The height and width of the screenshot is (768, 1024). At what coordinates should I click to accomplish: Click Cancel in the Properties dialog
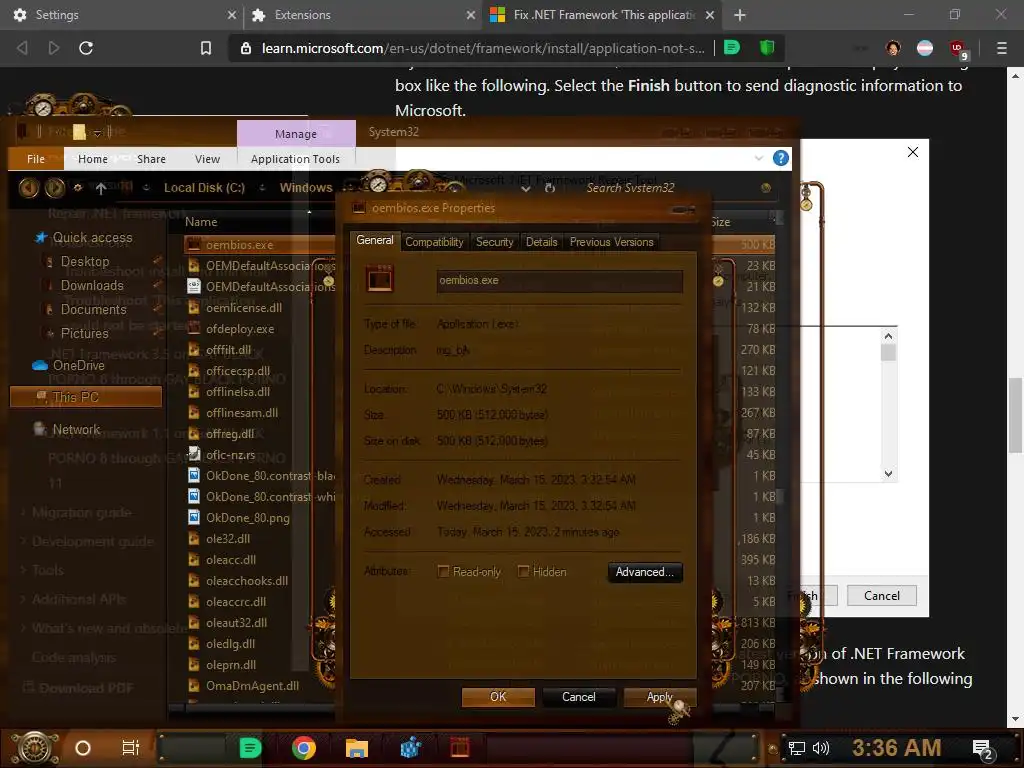click(579, 697)
